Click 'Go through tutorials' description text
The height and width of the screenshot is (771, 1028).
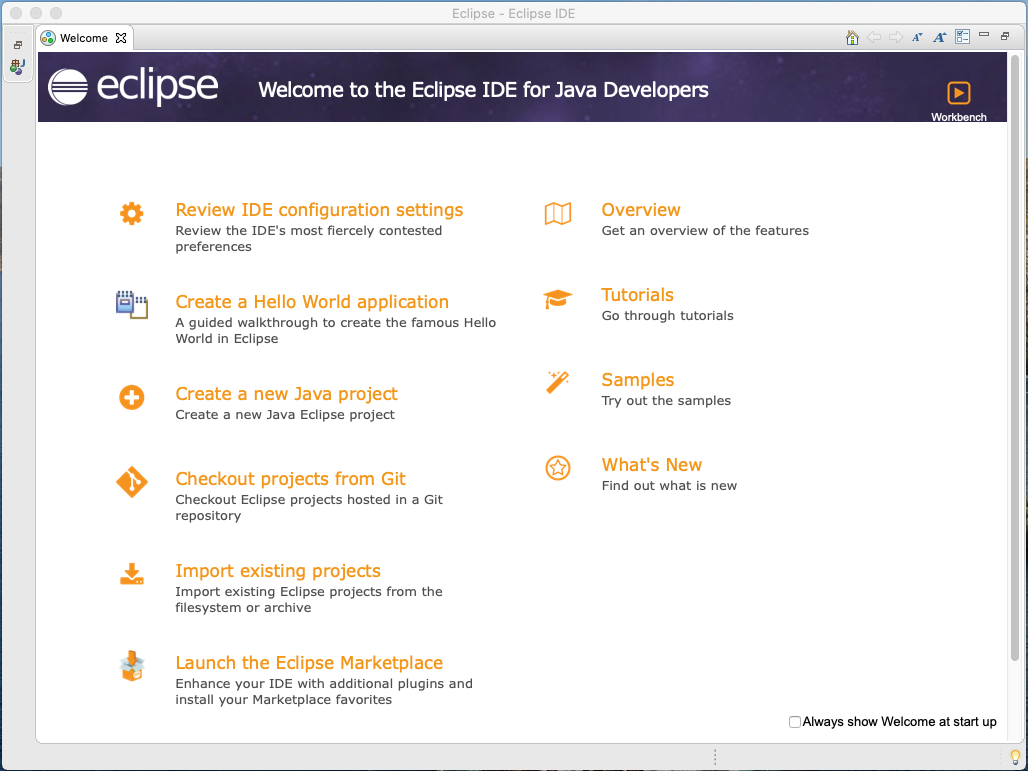667,316
